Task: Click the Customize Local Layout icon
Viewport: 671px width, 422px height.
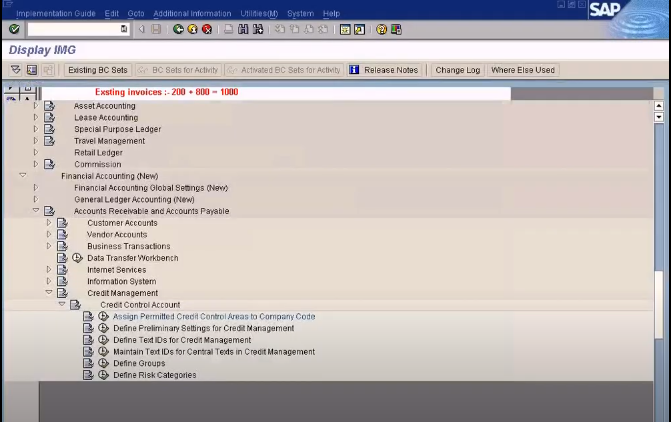Action: (x=396, y=29)
